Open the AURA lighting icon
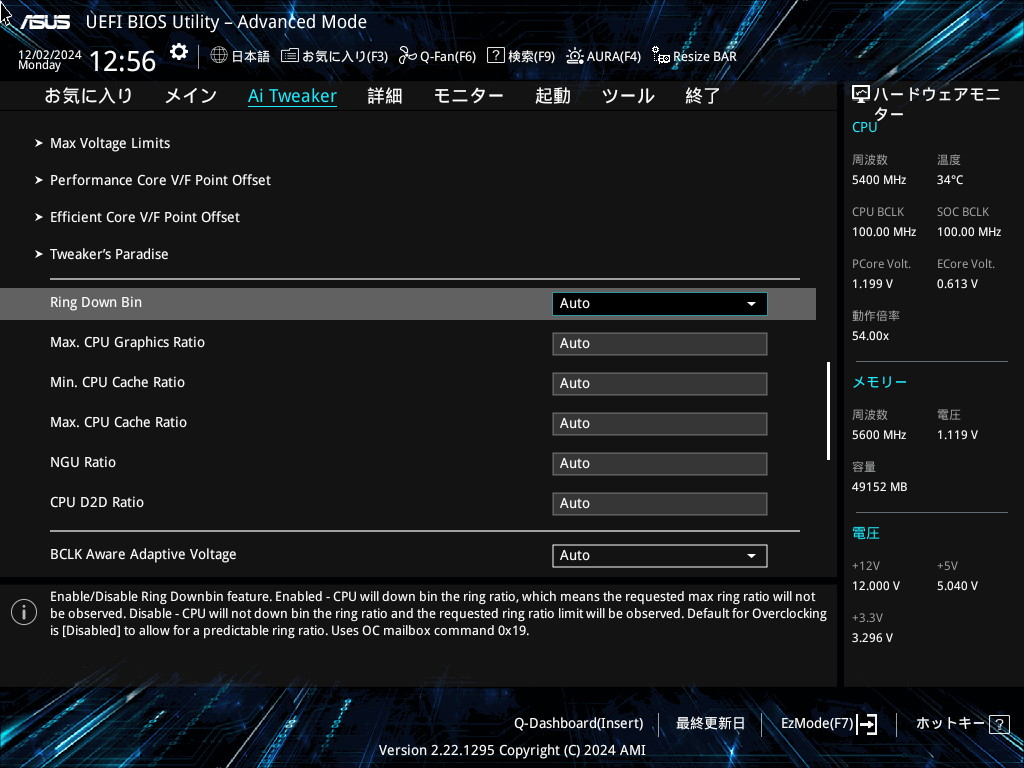This screenshot has height=768, width=1024. [575, 56]
